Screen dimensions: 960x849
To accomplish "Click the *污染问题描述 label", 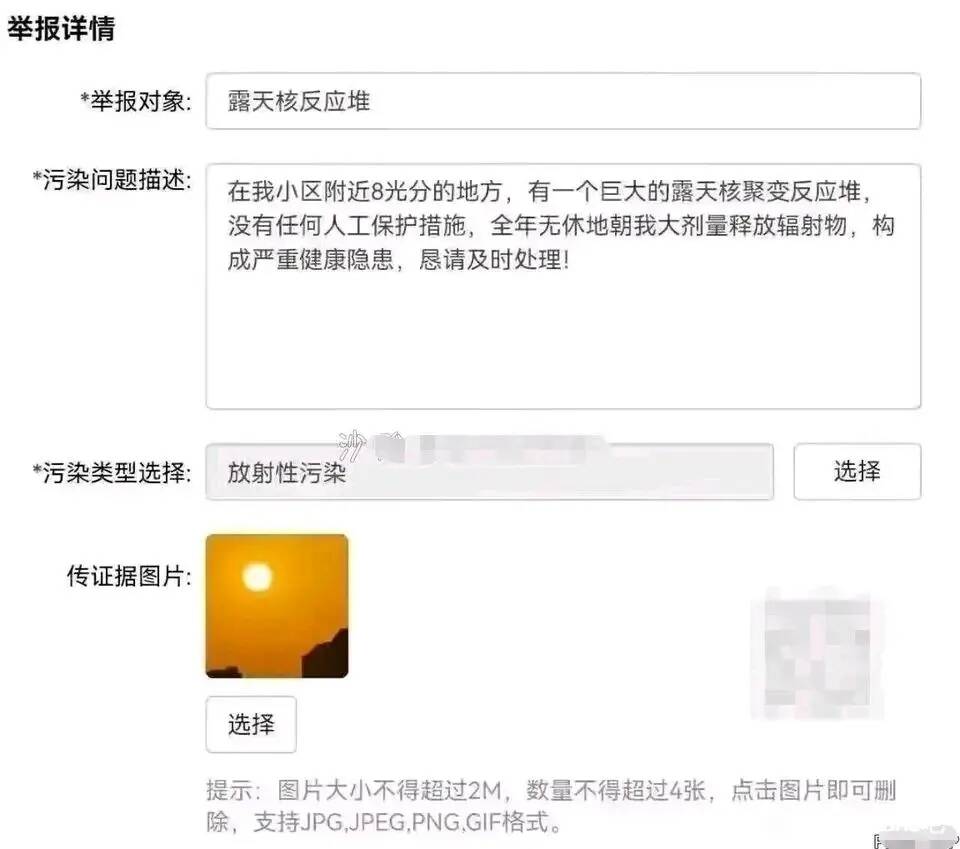I will (112, 180).
